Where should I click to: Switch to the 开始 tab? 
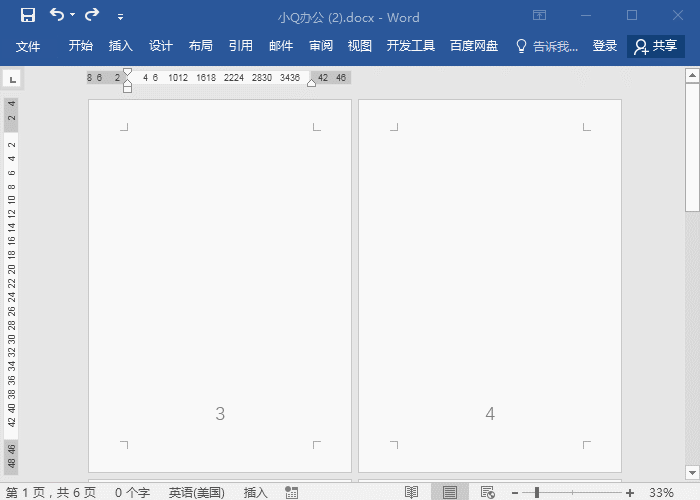pos(81,46)
